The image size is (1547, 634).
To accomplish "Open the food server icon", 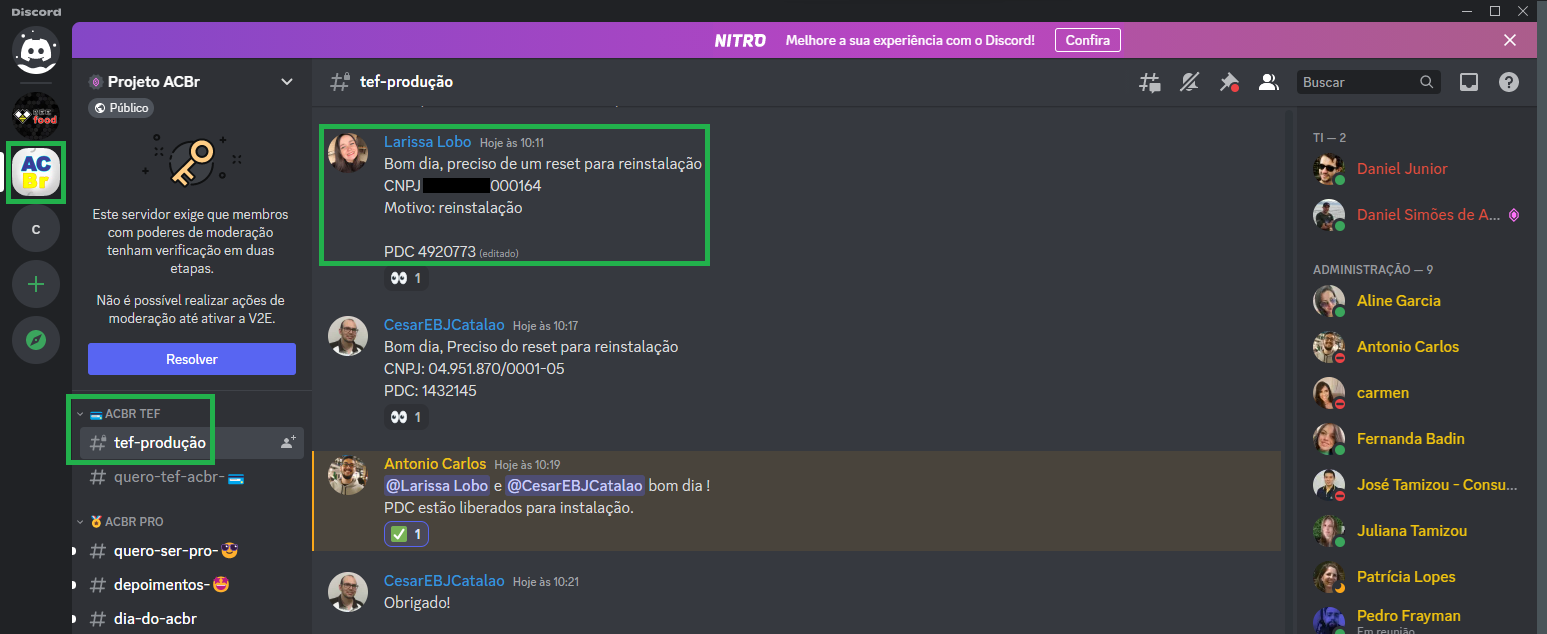I will [x=36, y=116].
